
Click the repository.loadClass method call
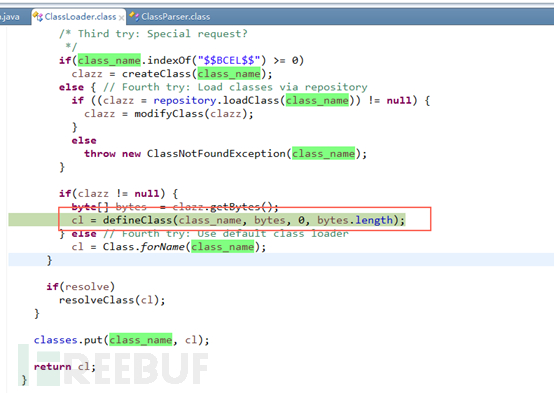pos(216,101)
